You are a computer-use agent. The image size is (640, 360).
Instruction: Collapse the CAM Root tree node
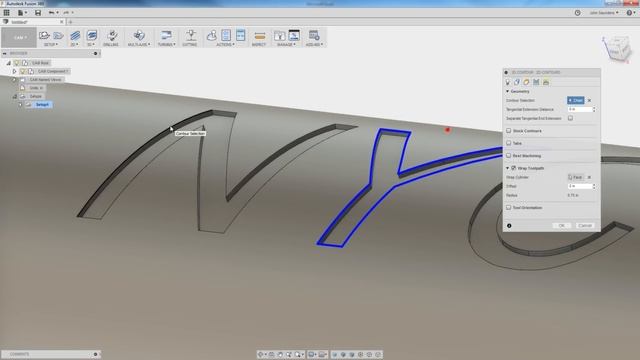[x=9, y=63]
